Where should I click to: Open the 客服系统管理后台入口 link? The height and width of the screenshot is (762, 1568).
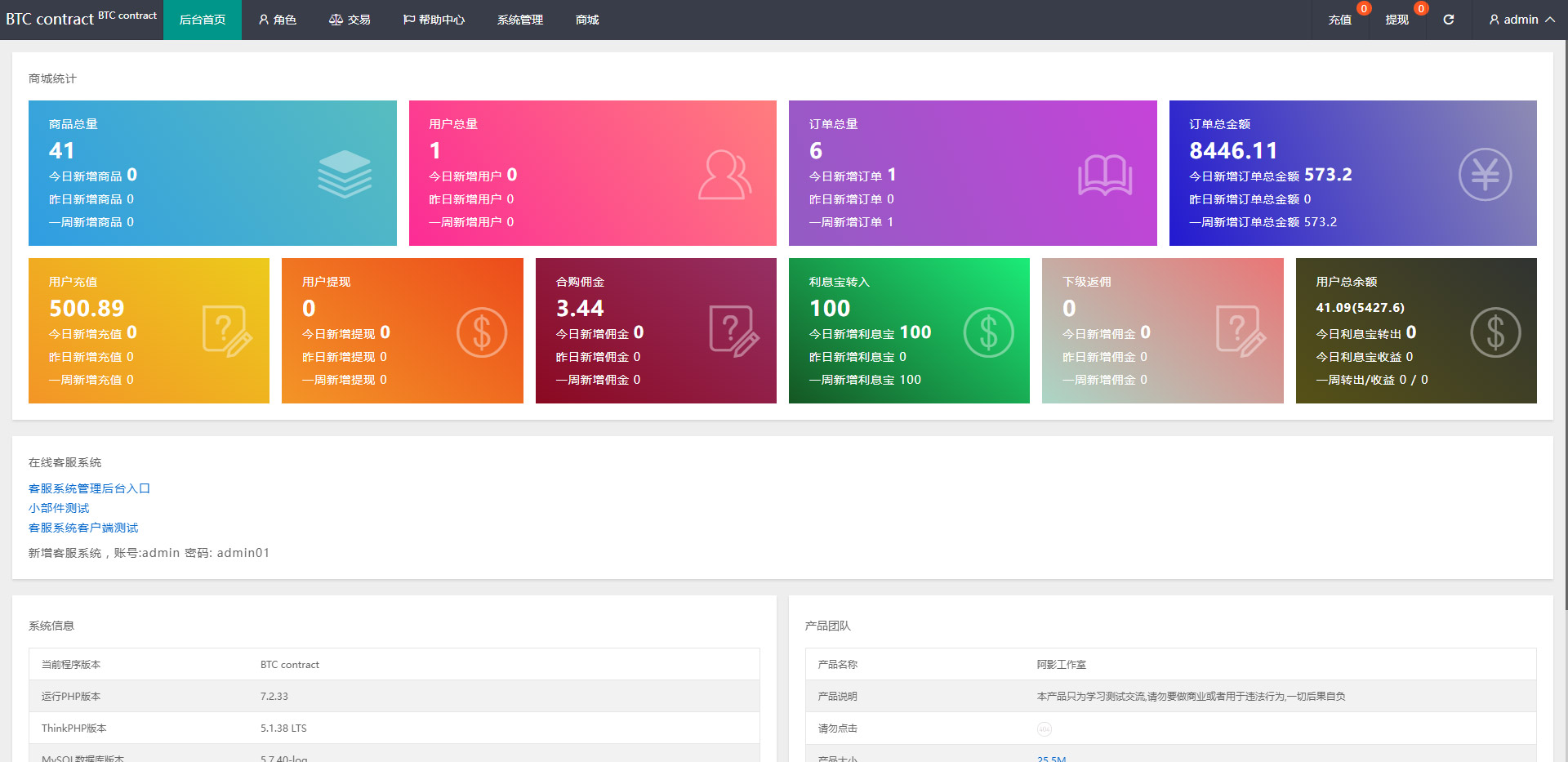click(89, 488)
